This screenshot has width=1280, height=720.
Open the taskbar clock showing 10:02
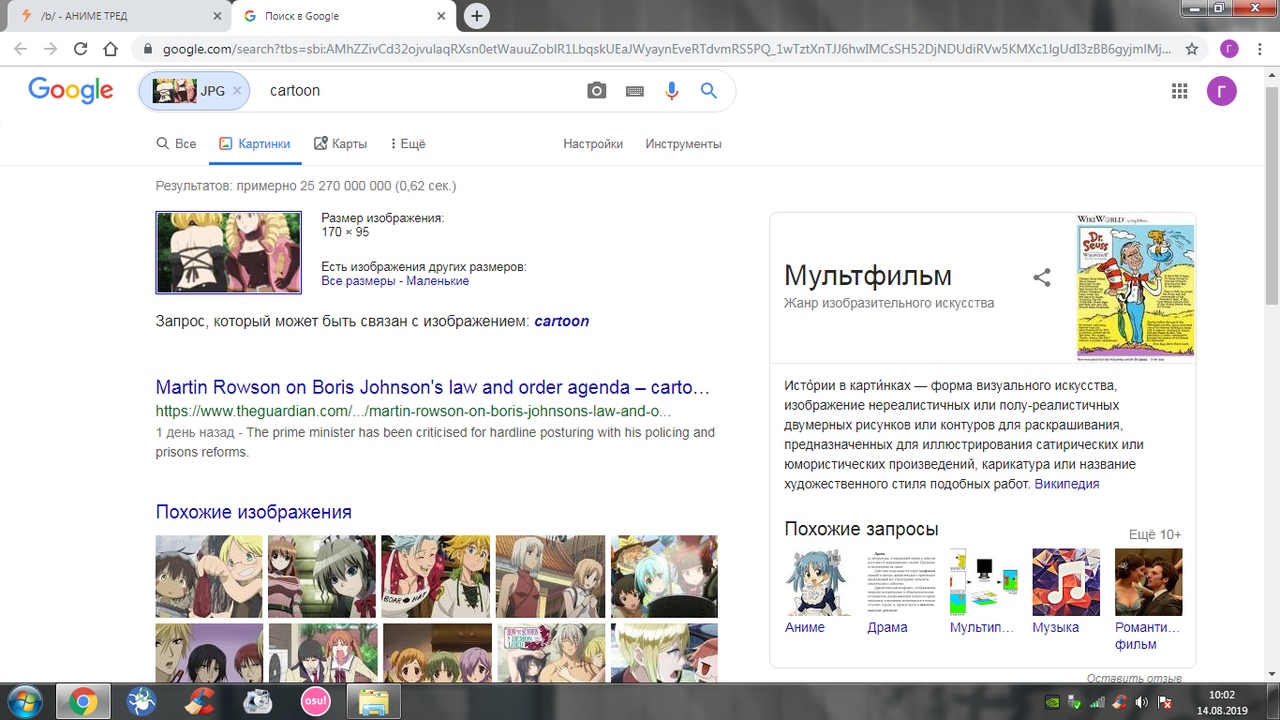[x=1221, y=702]
